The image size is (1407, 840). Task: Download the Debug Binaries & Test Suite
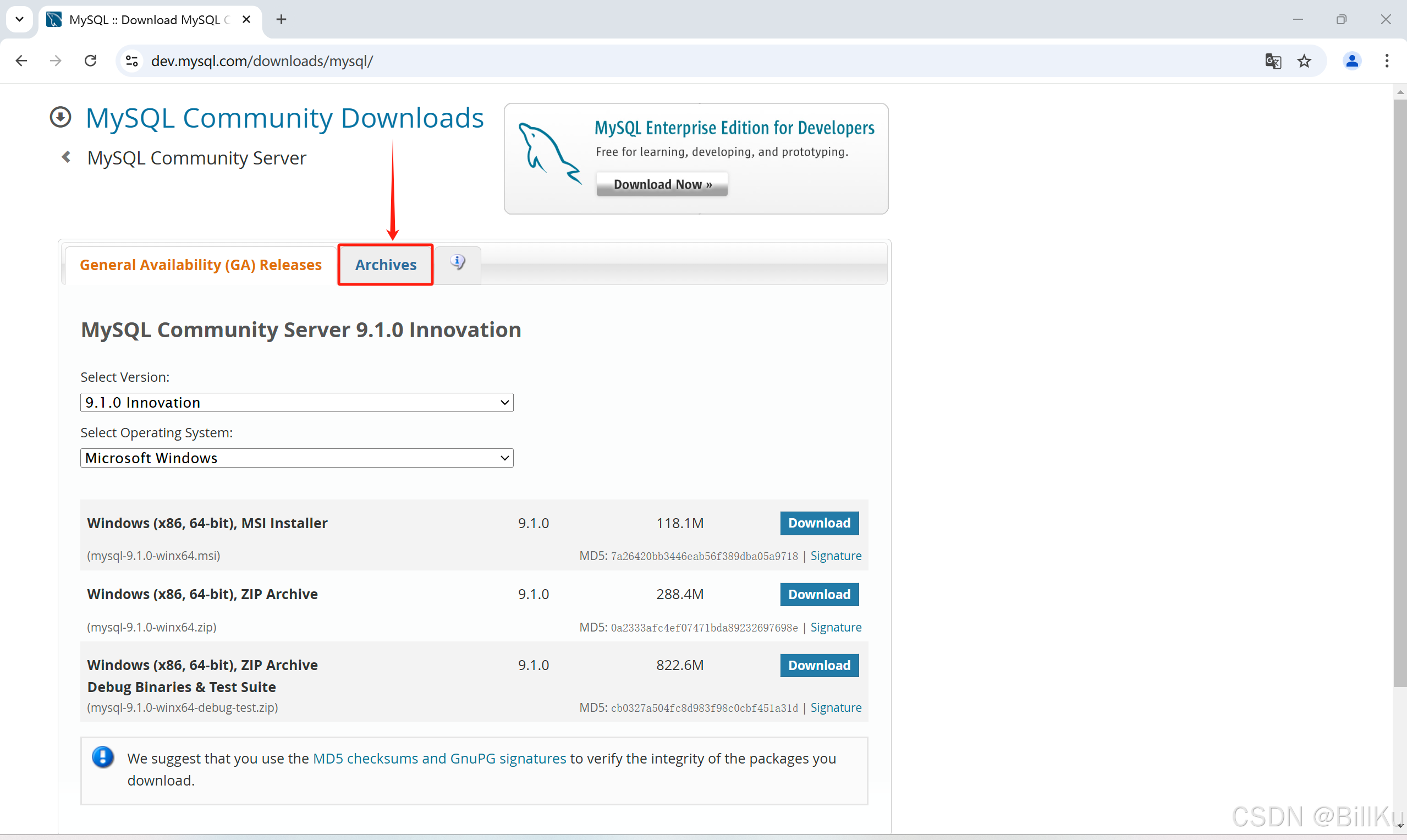point(819,665)
